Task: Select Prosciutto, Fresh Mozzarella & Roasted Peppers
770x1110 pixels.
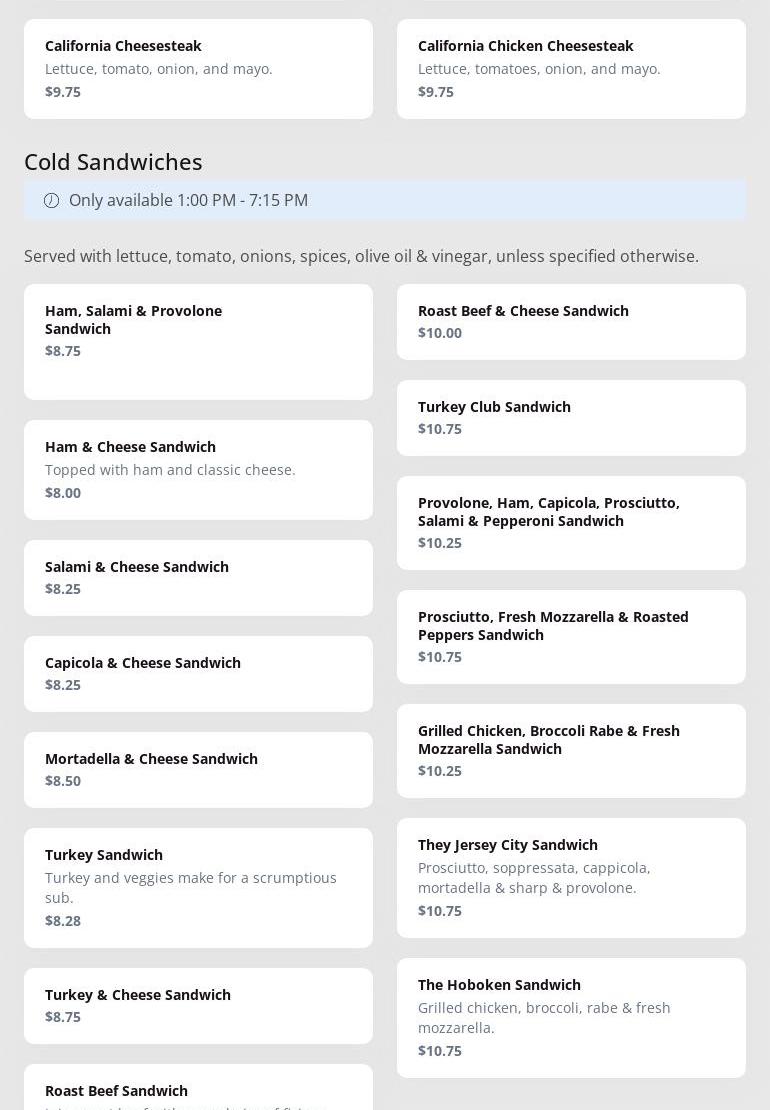Action: click(571, 636)
